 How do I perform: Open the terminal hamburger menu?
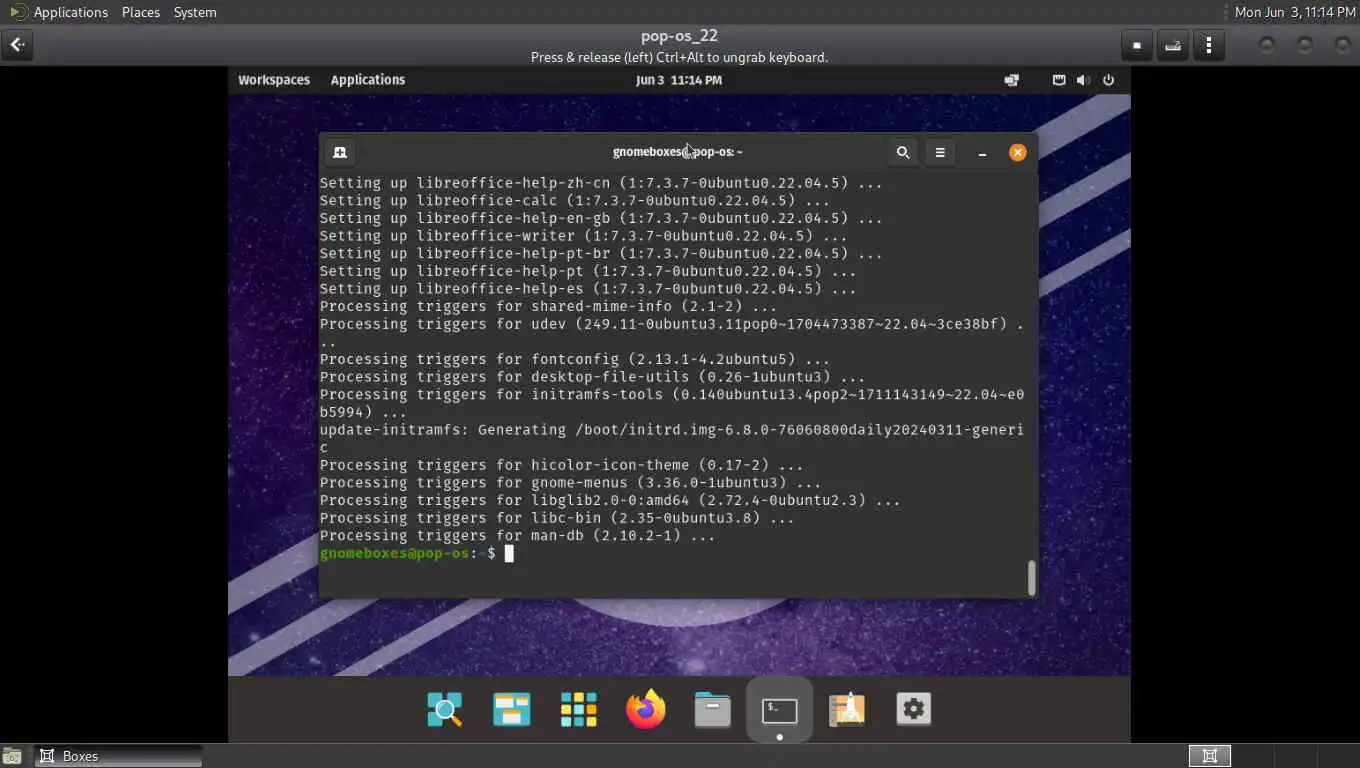(940, 152)
